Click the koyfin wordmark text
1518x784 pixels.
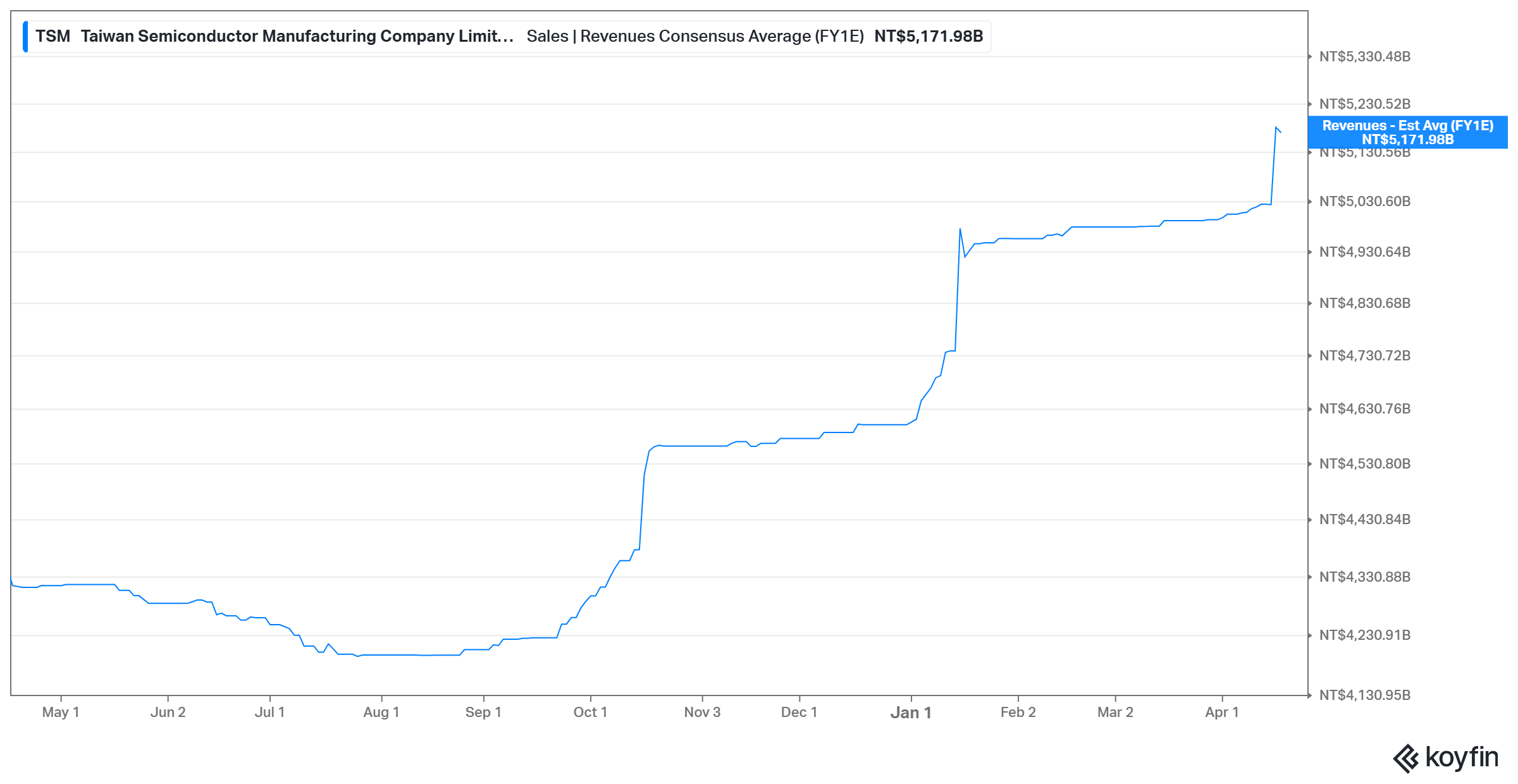(1461, 757)
